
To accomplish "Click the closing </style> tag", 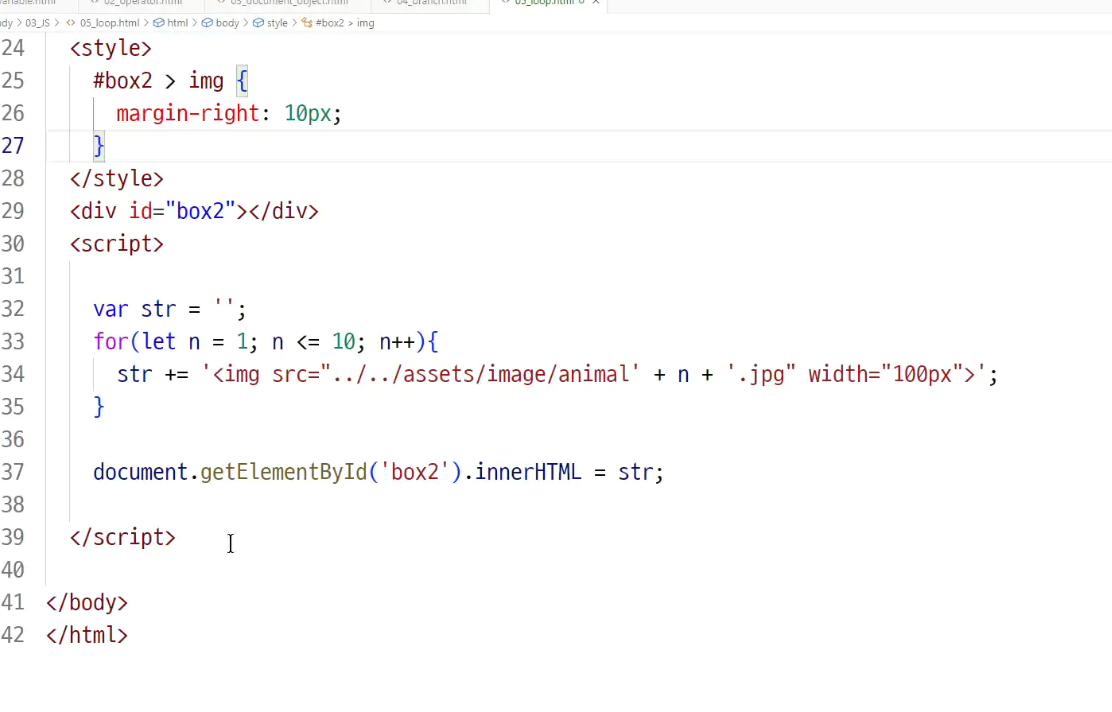I will pos(117,179).
